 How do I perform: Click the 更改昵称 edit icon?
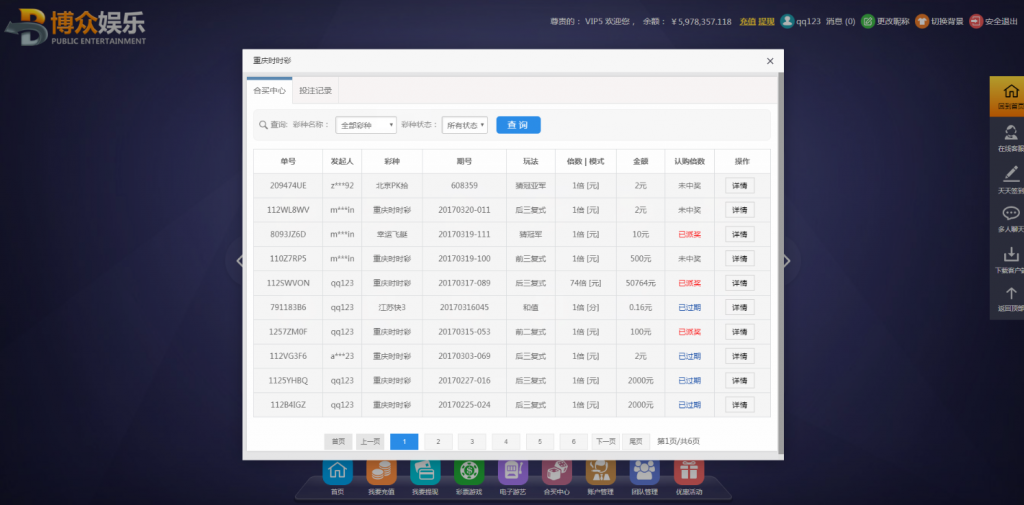(868, 21)
